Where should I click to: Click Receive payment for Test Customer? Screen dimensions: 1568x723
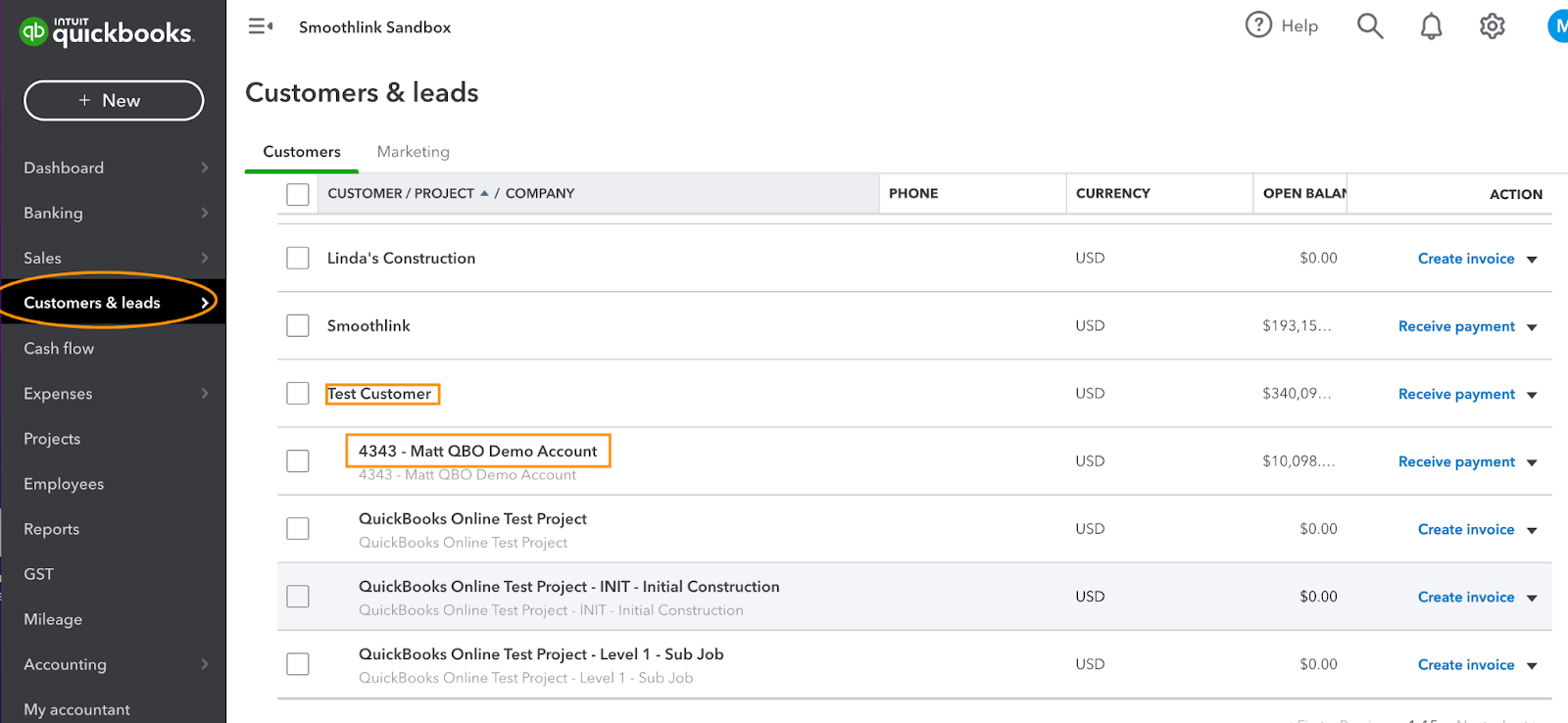(x=1456, y=394)
